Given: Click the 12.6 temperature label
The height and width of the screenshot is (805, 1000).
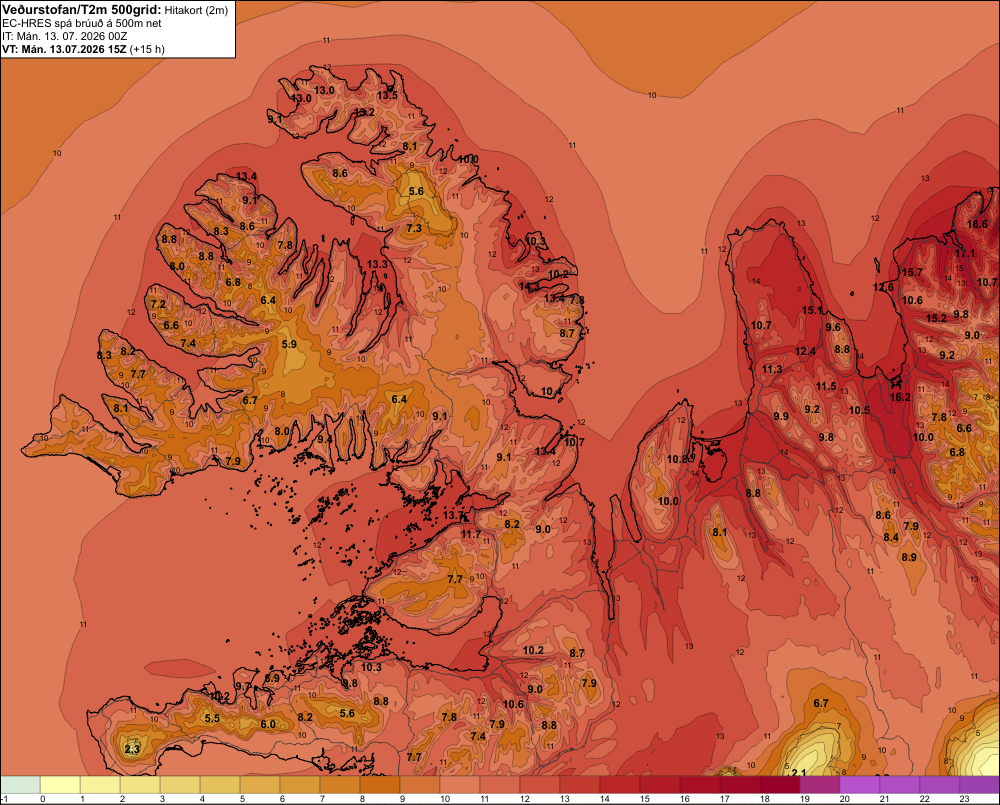Looking at the screenshot, I should [x=883, y=287].
